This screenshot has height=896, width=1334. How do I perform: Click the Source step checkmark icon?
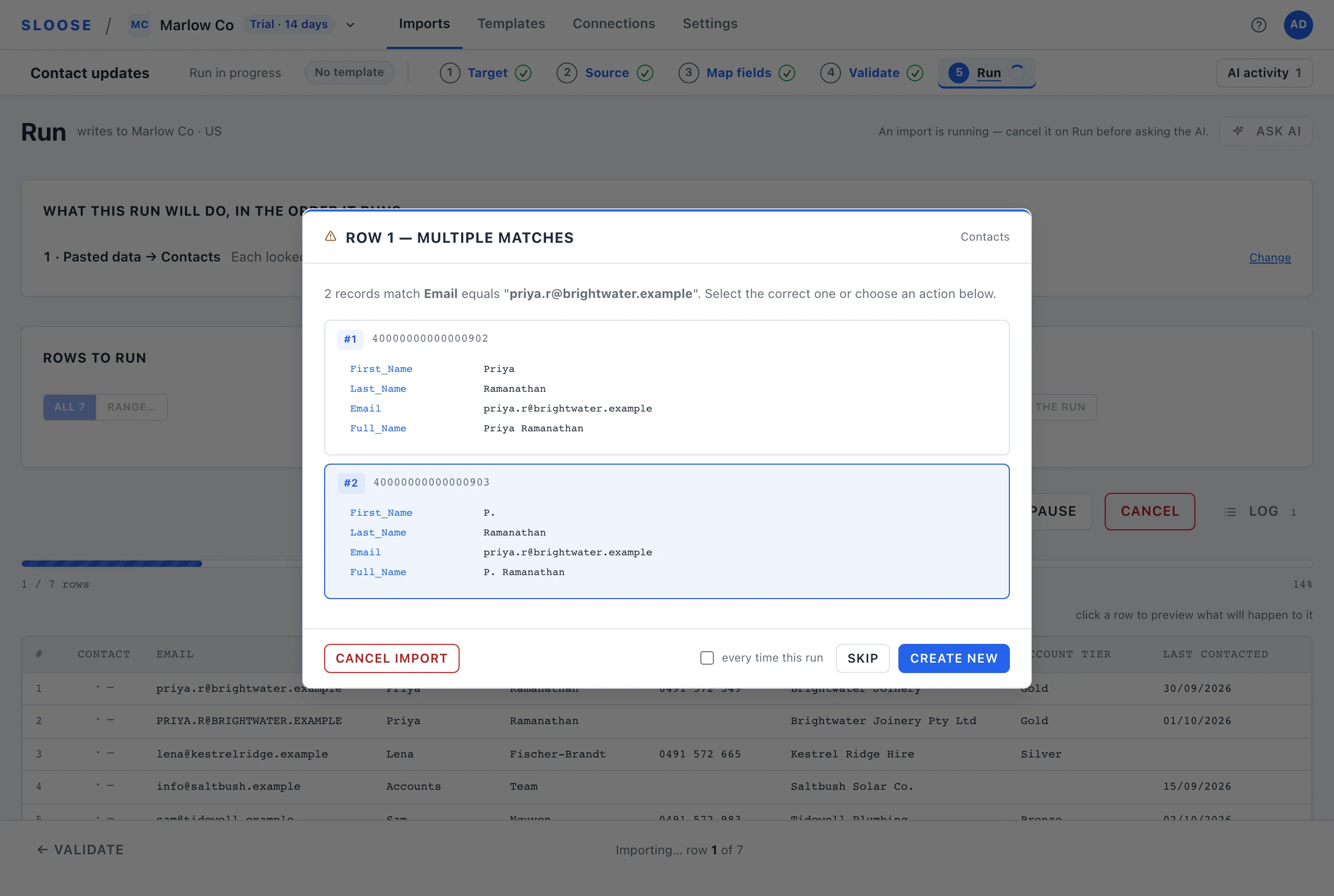click(645, 73)
